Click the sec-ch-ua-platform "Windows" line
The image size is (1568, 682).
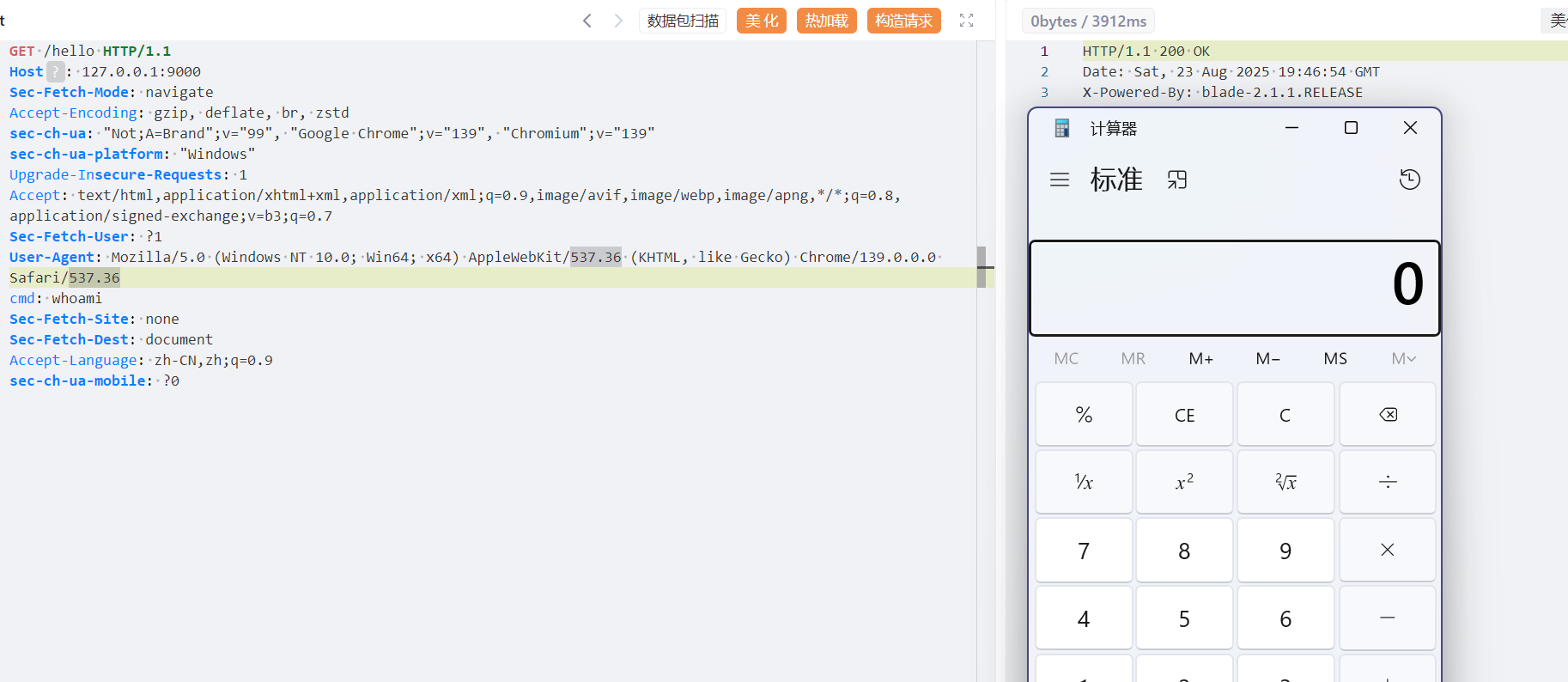[132, 154]
